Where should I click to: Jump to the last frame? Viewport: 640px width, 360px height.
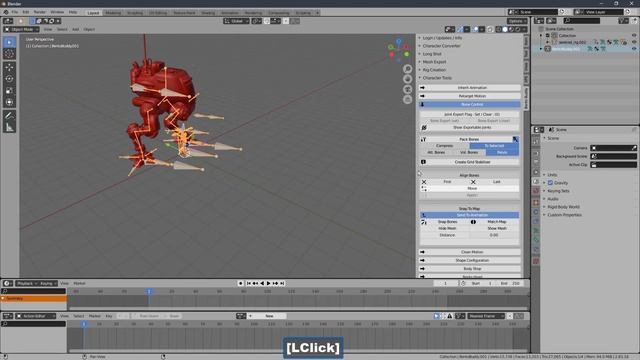[282, 283]
